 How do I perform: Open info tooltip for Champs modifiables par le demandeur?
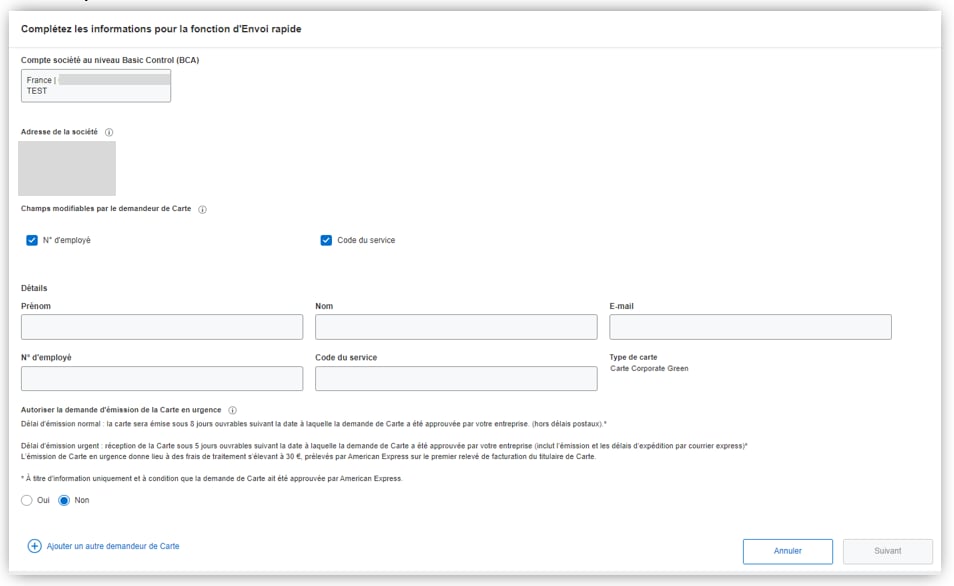(203, 209)
